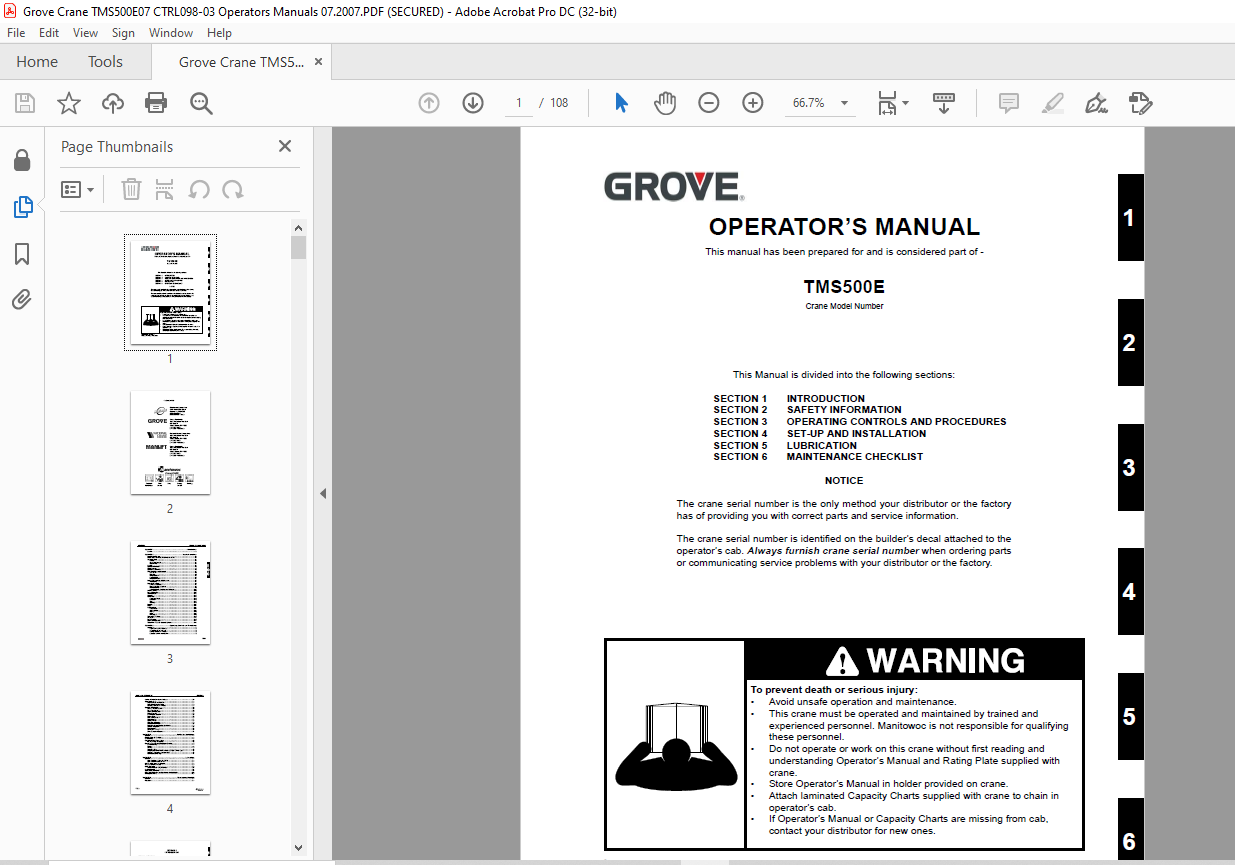Go to previous page arrow
This screenshot has height=865, width=1235.
coord(429,103)
